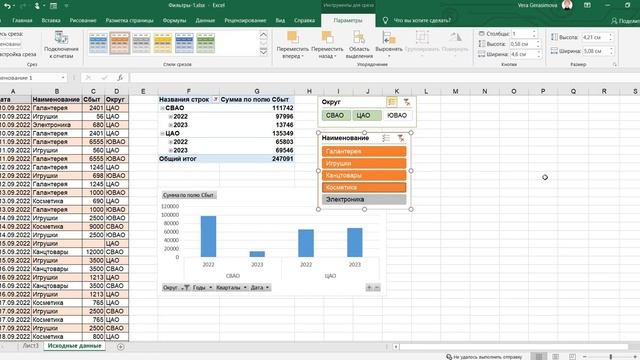This screenshot has height=360, width=640.
Task: Click the plus expand-field button on the pivot chart
Action: click(369, 288)
